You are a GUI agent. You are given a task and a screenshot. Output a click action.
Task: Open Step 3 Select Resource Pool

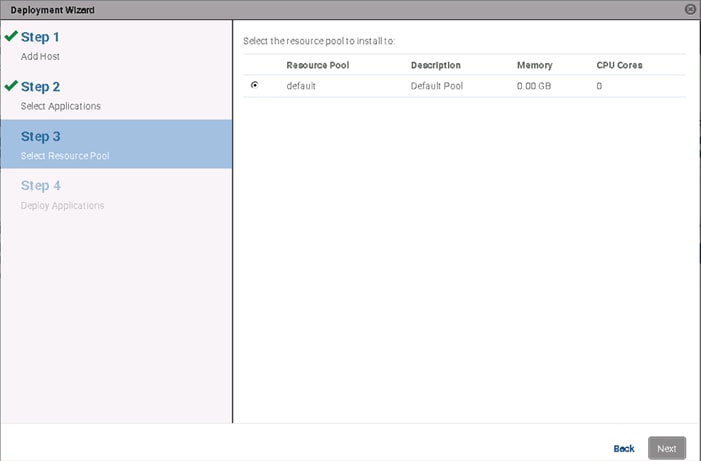point(116,144)
